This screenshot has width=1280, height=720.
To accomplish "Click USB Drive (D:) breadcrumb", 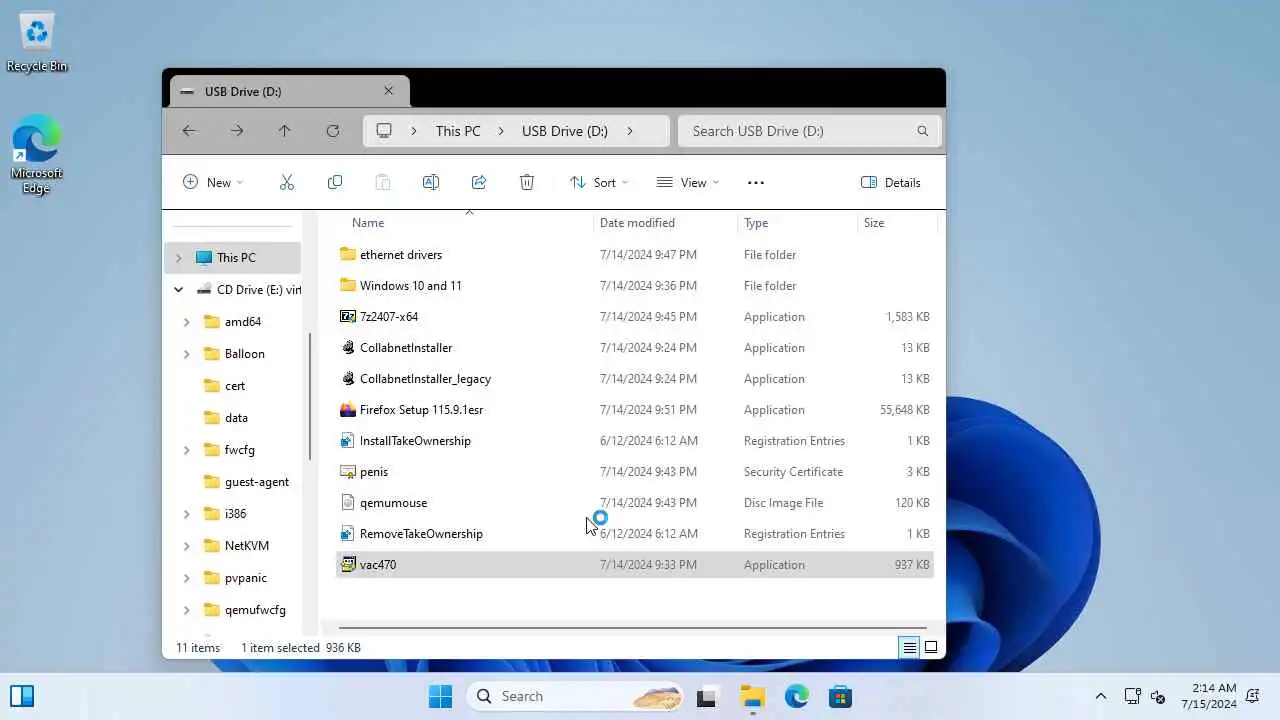I will point(565,131).
